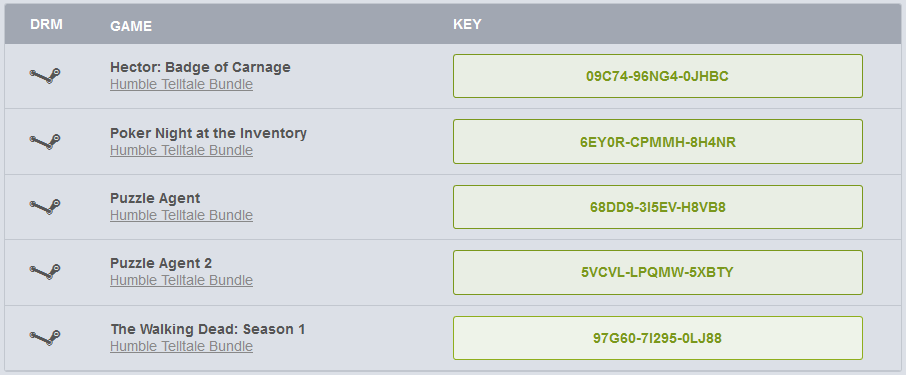Open the Humble Telltale Bundle link under Puzzle Agent 2
Image resolution: width=906 pixels, height=375 pixels.
(x=181, y=280)
